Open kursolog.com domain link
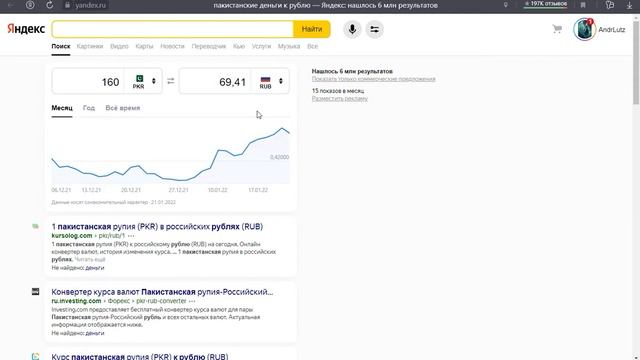Image resolution: width=640 pixels, height=360 pixels. click(x=72, y=236)
